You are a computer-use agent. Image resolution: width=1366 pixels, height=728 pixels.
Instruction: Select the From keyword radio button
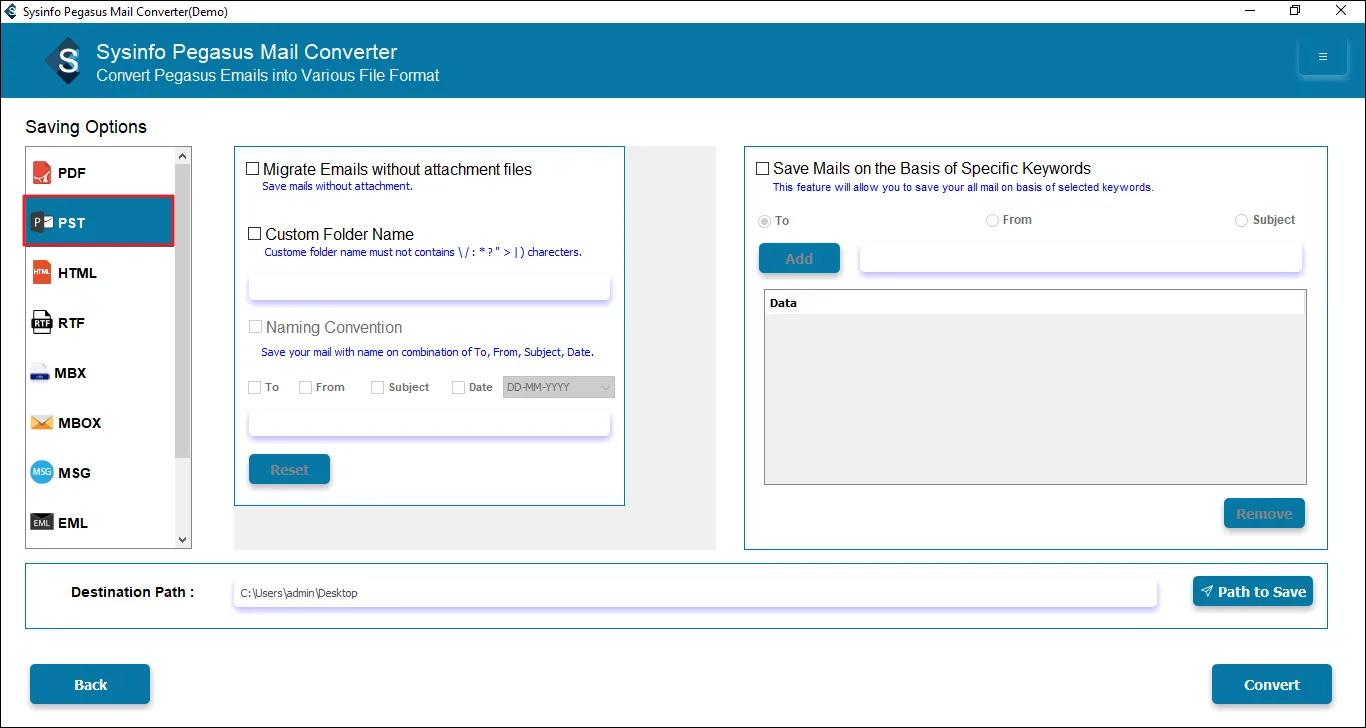tap(993, 220)
